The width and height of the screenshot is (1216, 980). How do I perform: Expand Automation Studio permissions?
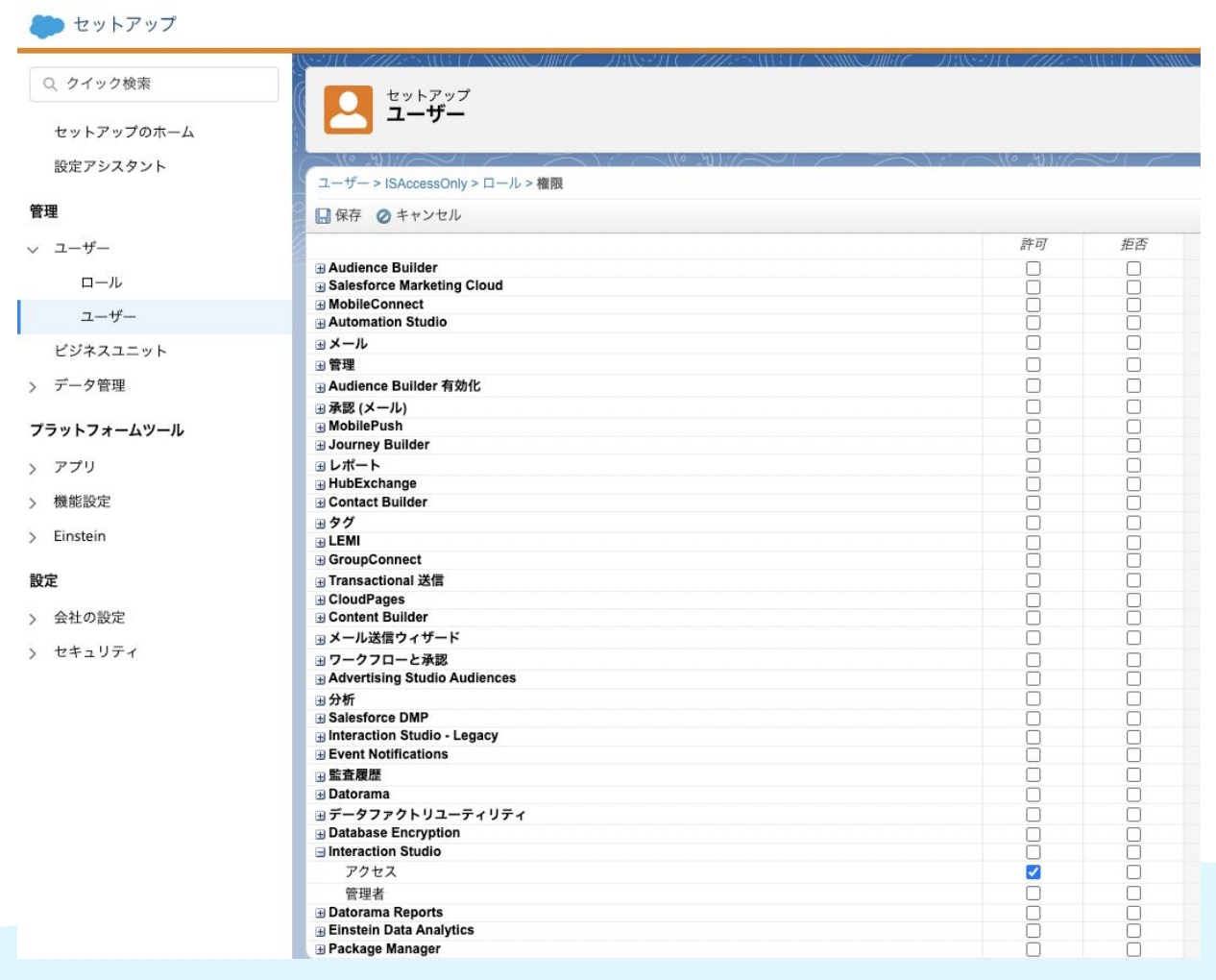[320, 323]
